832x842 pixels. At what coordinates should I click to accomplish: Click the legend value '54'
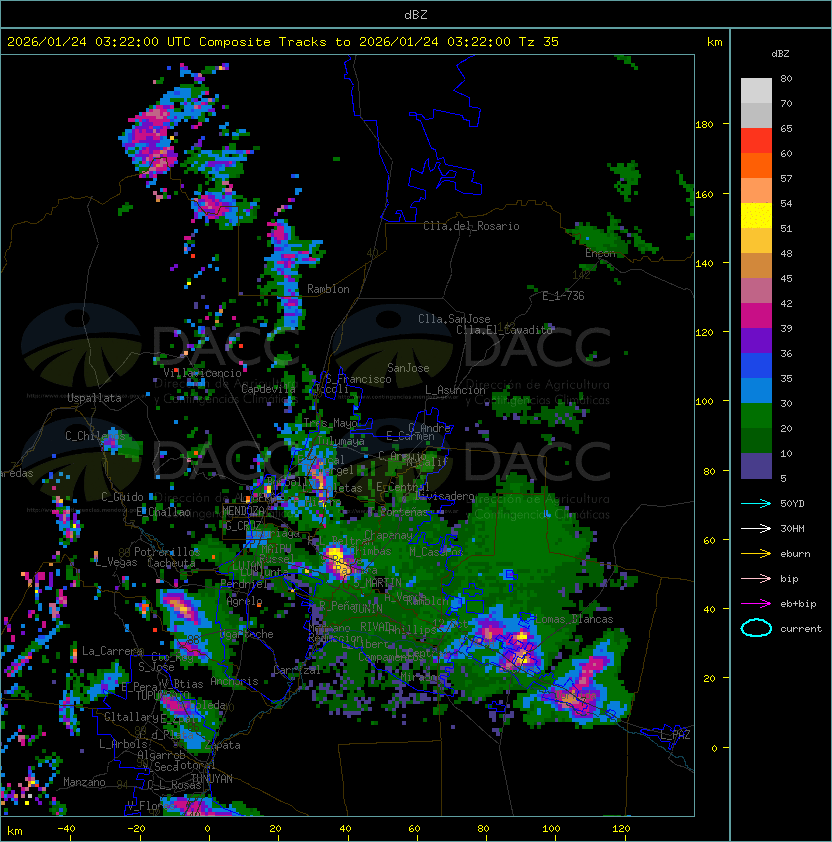[x=786, y=204]
